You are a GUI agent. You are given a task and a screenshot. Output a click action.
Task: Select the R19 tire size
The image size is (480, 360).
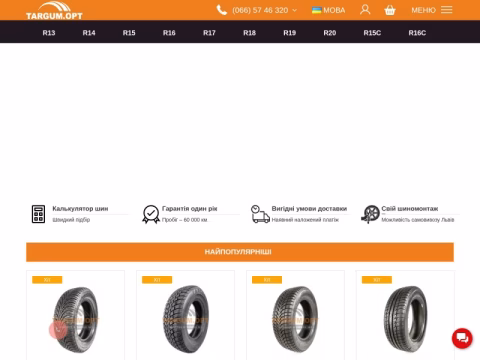pos(290,33)
